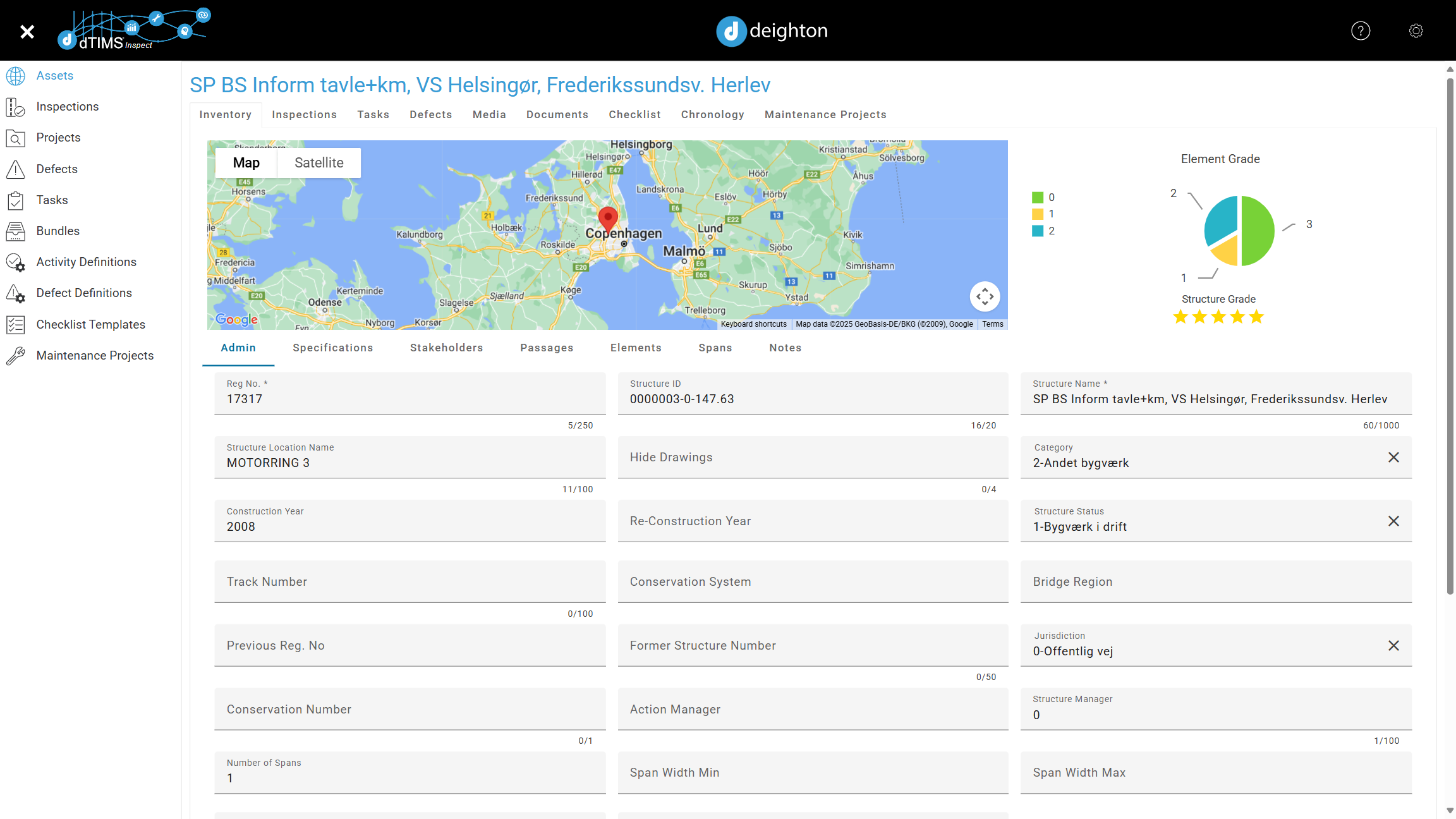The height and width of the screenshot is (819, 1456).
Task: Click the map camera pan control
Action: pos(985,296)
